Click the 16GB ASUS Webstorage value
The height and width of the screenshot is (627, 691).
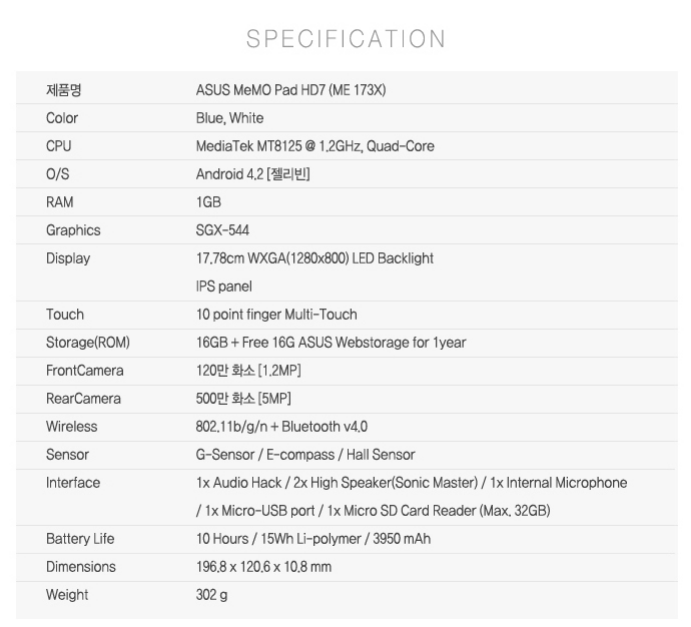(x=331, y=342)
